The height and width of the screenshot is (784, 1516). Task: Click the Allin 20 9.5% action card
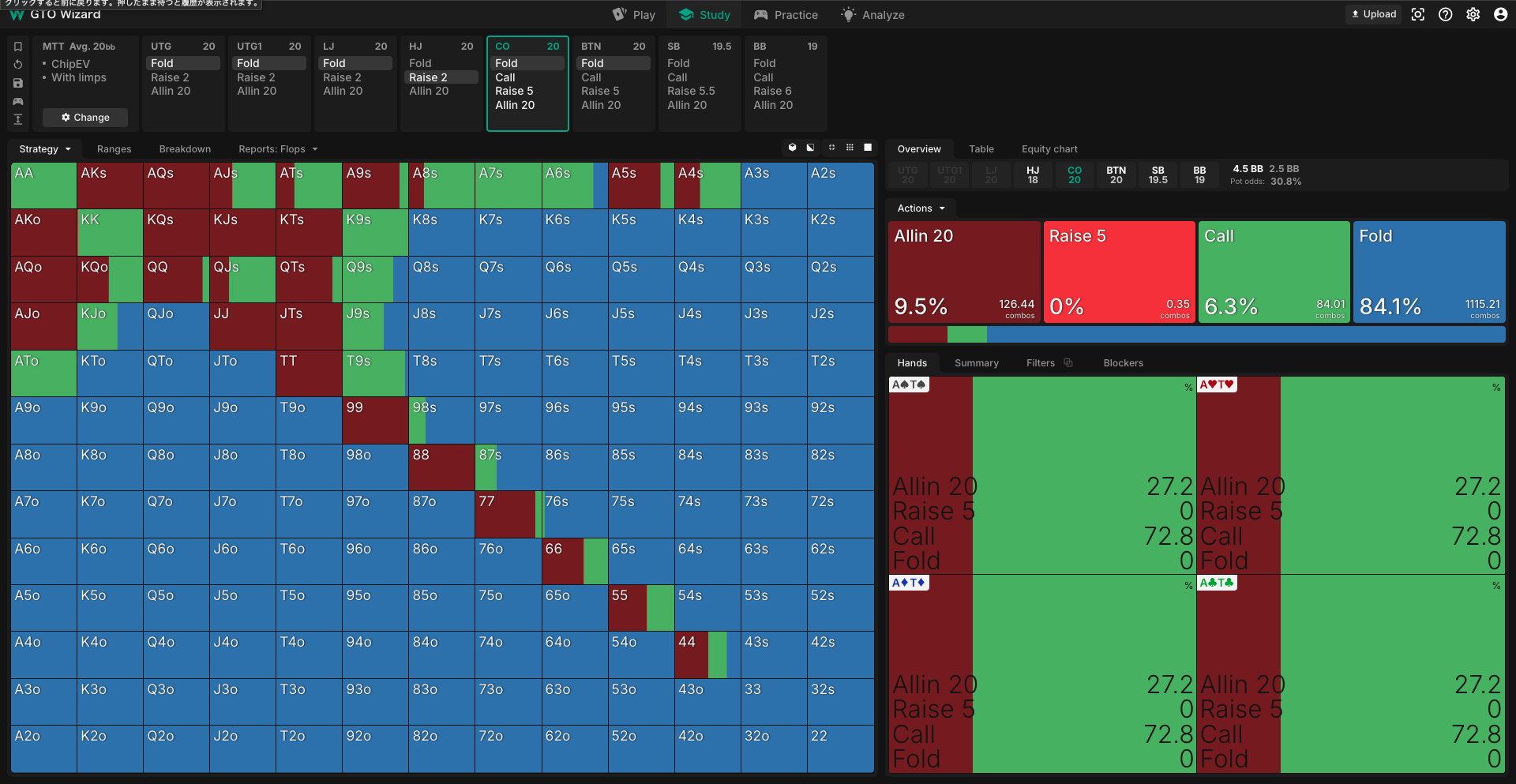click(964, 272)
